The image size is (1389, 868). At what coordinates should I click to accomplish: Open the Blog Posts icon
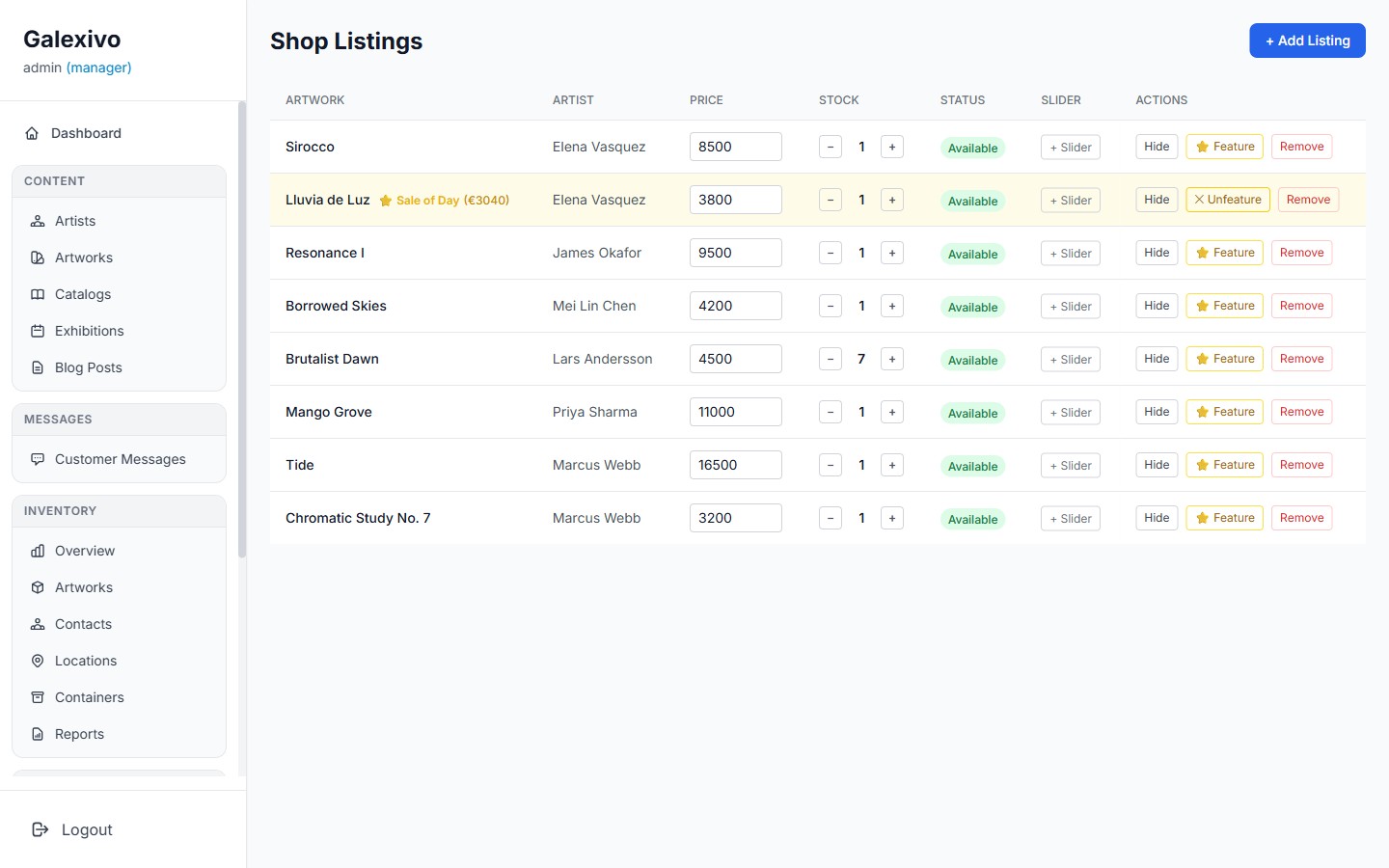coord(37,367)
